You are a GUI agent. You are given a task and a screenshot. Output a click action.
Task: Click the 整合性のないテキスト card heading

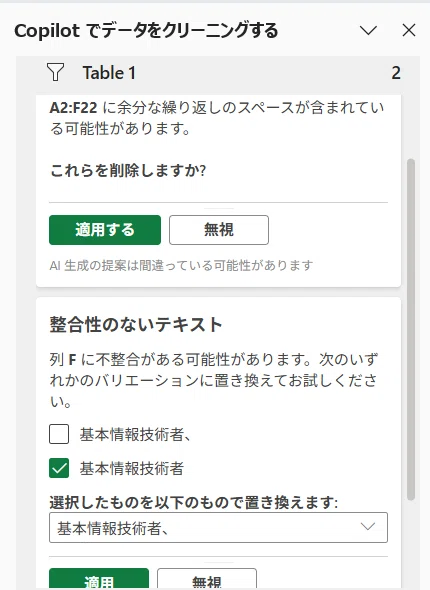136,324
